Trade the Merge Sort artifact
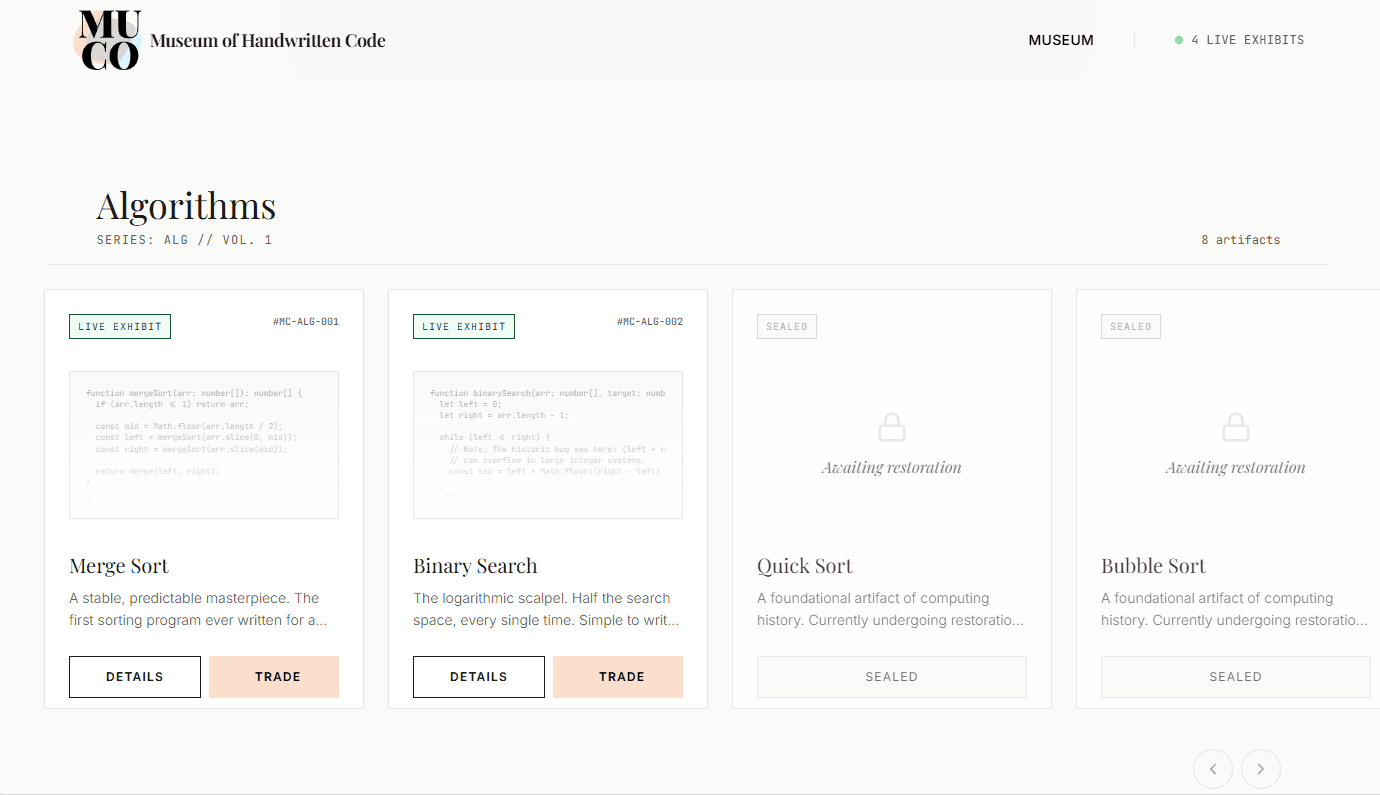 coord(274,676)
